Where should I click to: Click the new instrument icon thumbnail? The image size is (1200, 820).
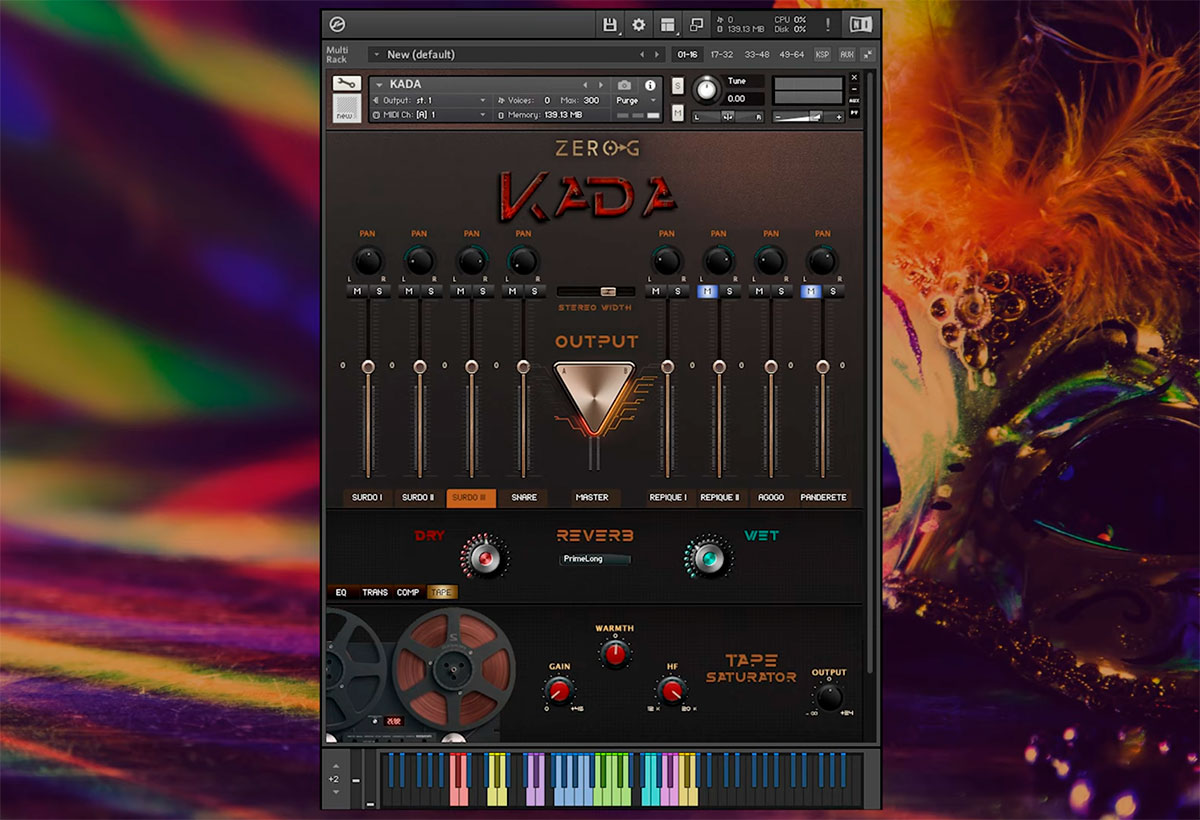point(346,109)
